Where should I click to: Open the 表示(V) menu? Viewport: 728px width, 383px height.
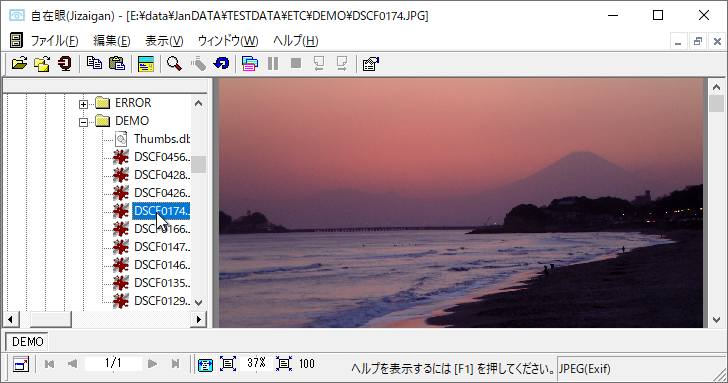pyautogui.click(x=164, y=41)
